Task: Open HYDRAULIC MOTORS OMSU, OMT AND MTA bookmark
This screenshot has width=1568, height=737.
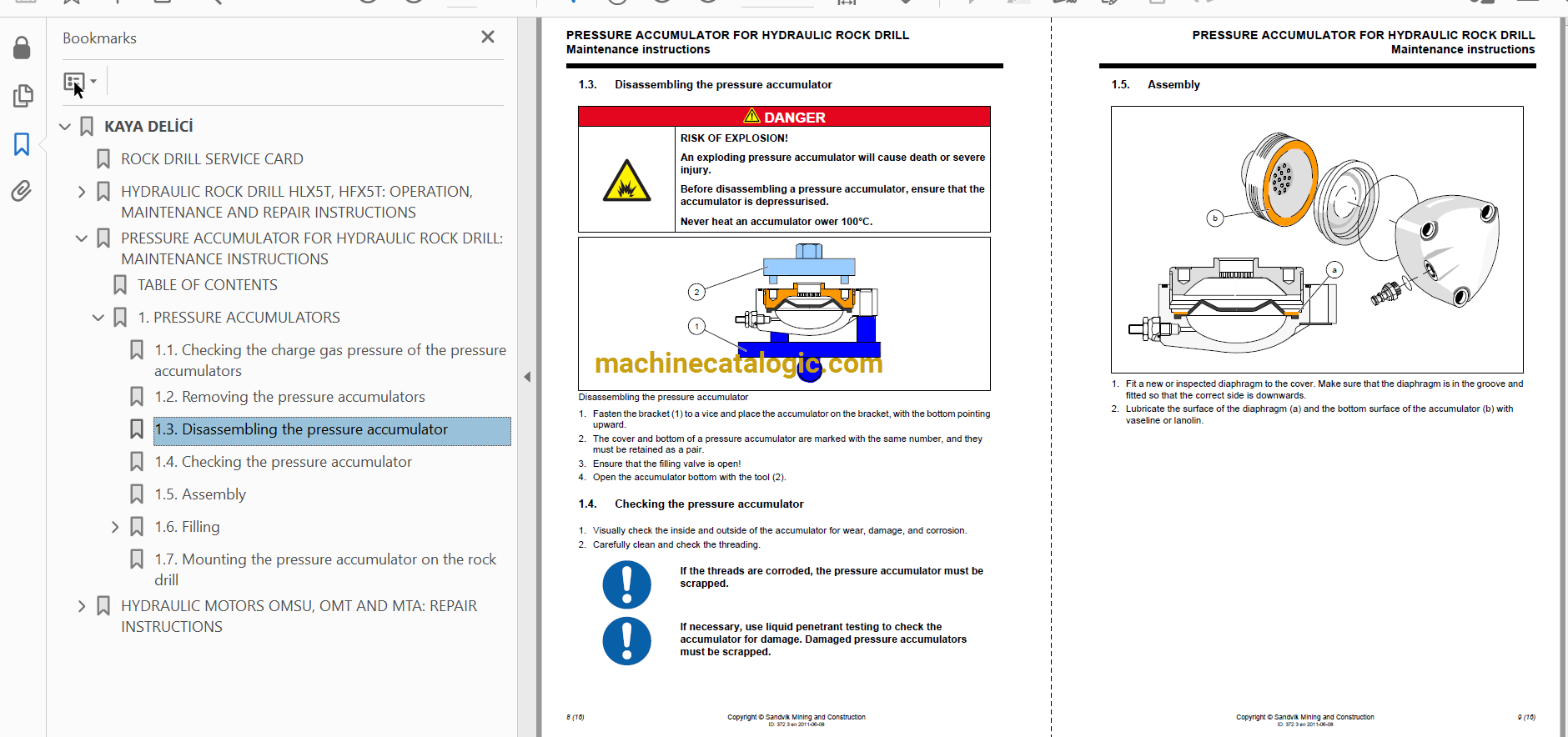Action: pos(299,616)
